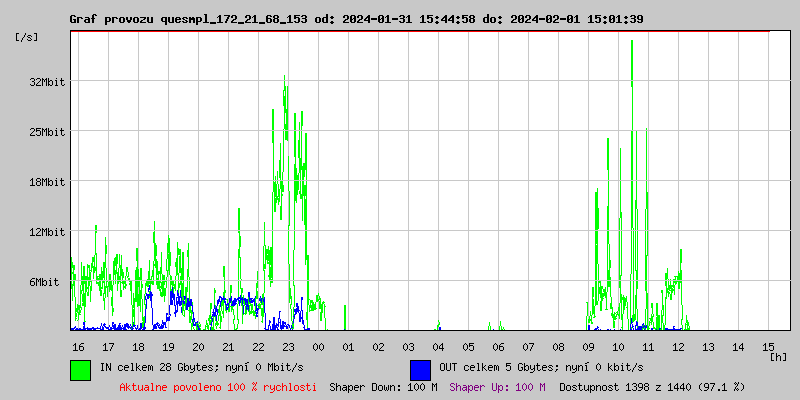Click hour 23 on the time axis
This screenshot has width=800, height=400.
(x=288, y=346)
